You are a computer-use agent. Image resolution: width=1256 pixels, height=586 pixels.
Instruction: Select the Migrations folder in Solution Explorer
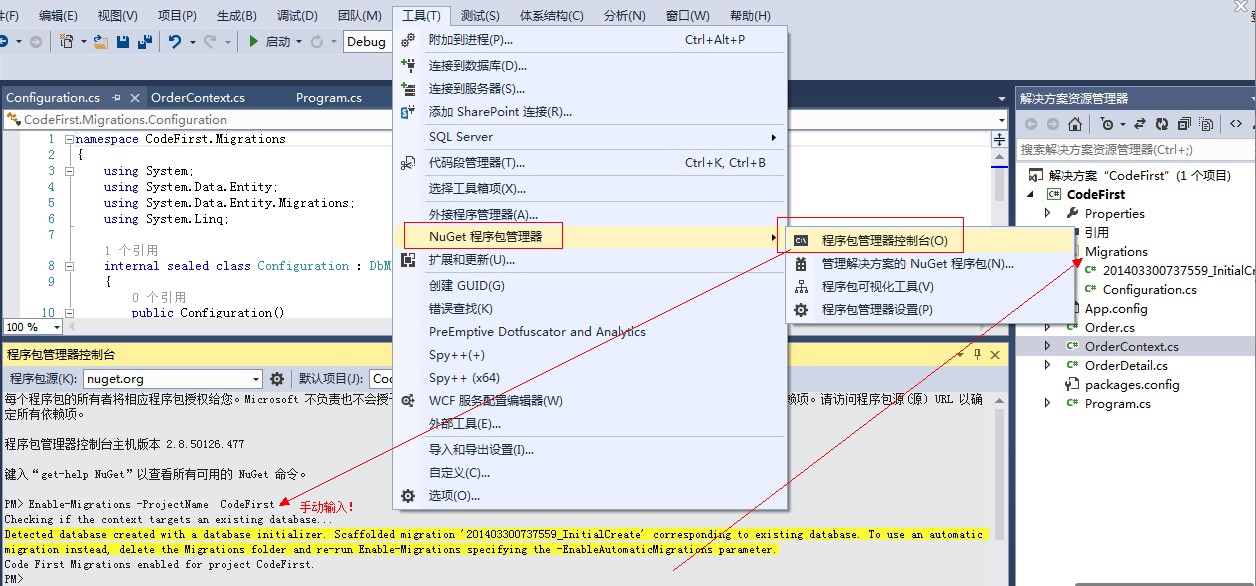pos(1116,251)
